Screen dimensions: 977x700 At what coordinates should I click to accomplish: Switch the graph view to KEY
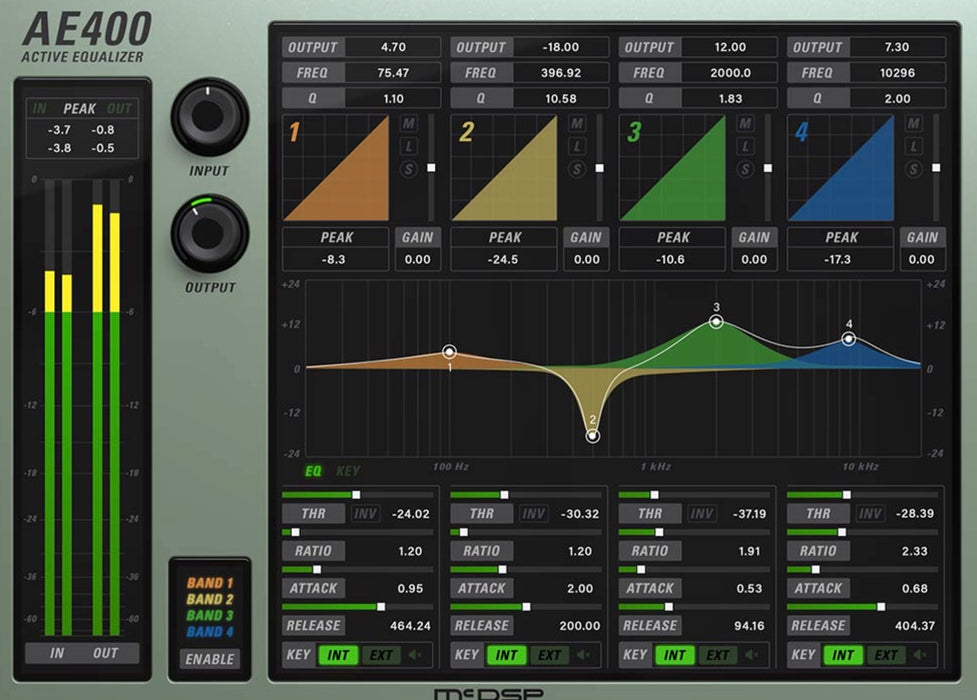coord(348,470)
